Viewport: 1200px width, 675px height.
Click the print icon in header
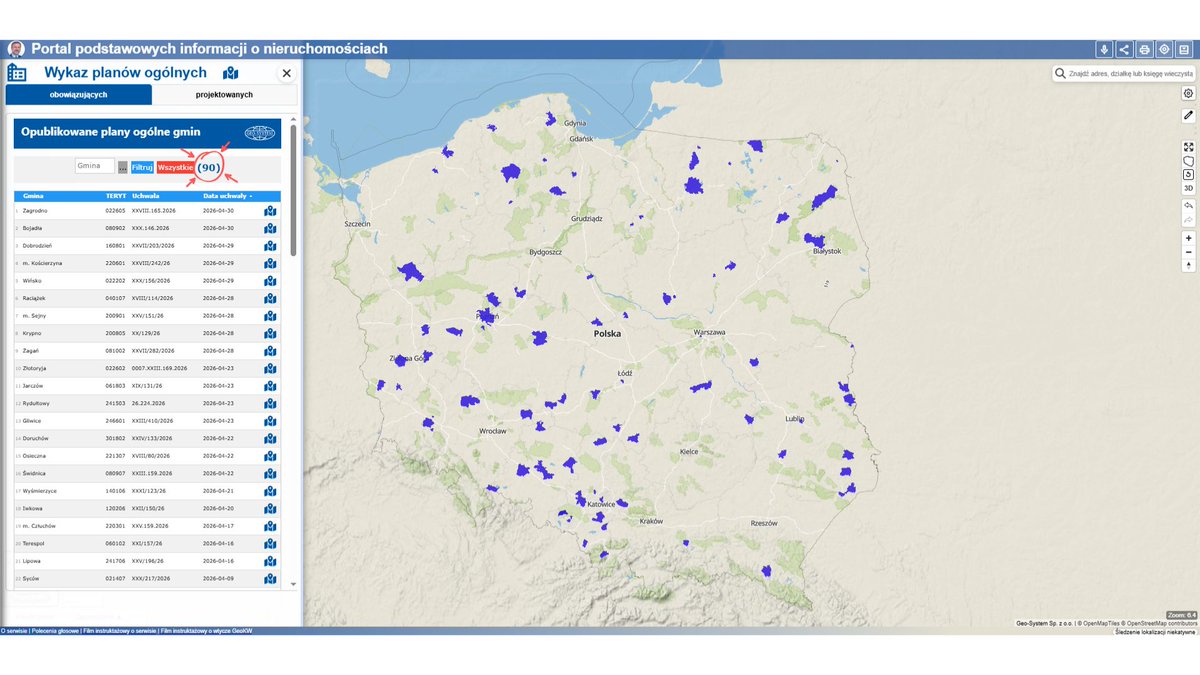(1144, 49)
